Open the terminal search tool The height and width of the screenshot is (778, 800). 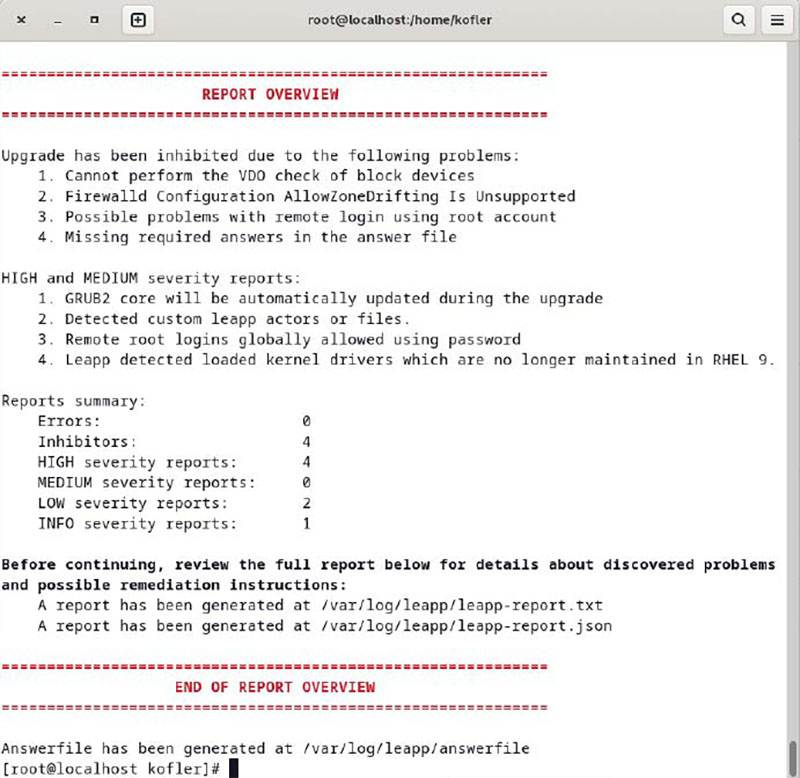[x=738, y=19]
